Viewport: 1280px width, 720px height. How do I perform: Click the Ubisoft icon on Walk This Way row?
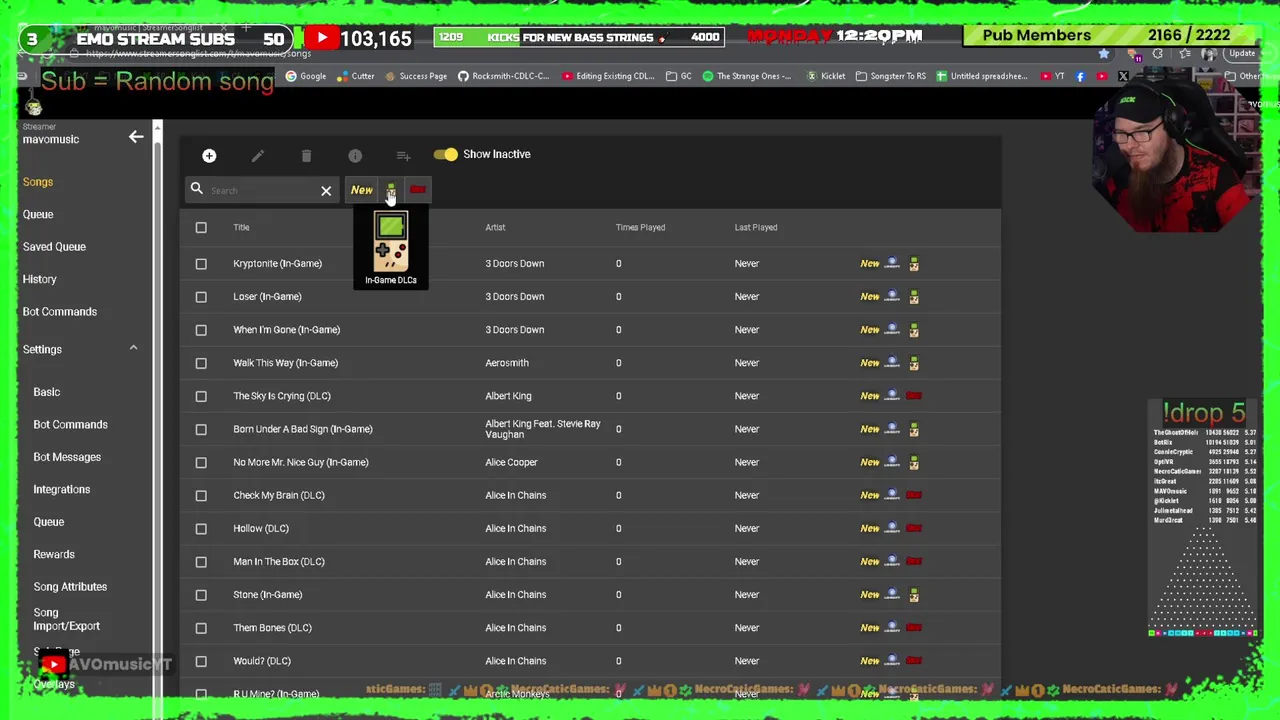point(892,363)
